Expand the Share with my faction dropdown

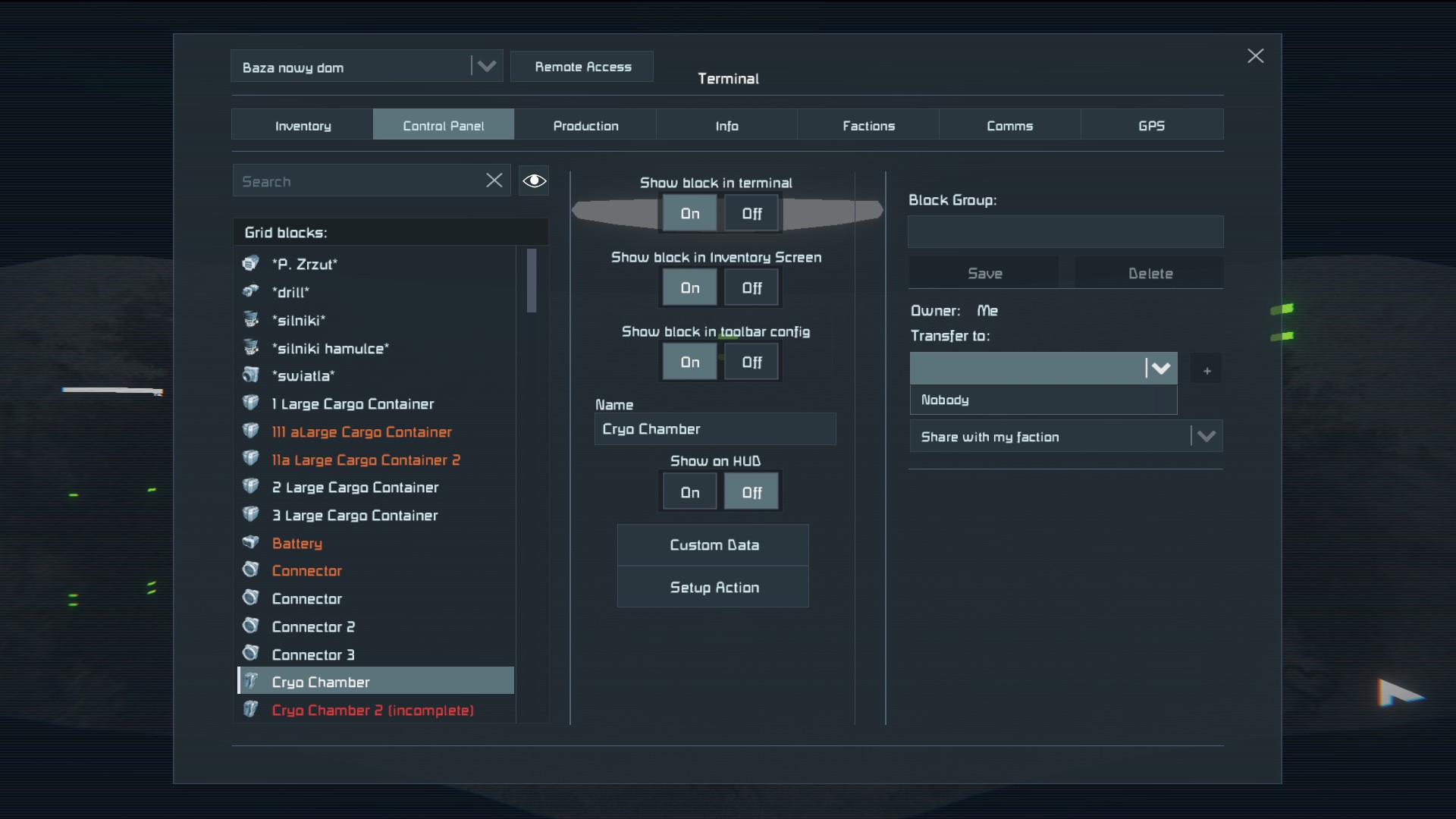1206,436
